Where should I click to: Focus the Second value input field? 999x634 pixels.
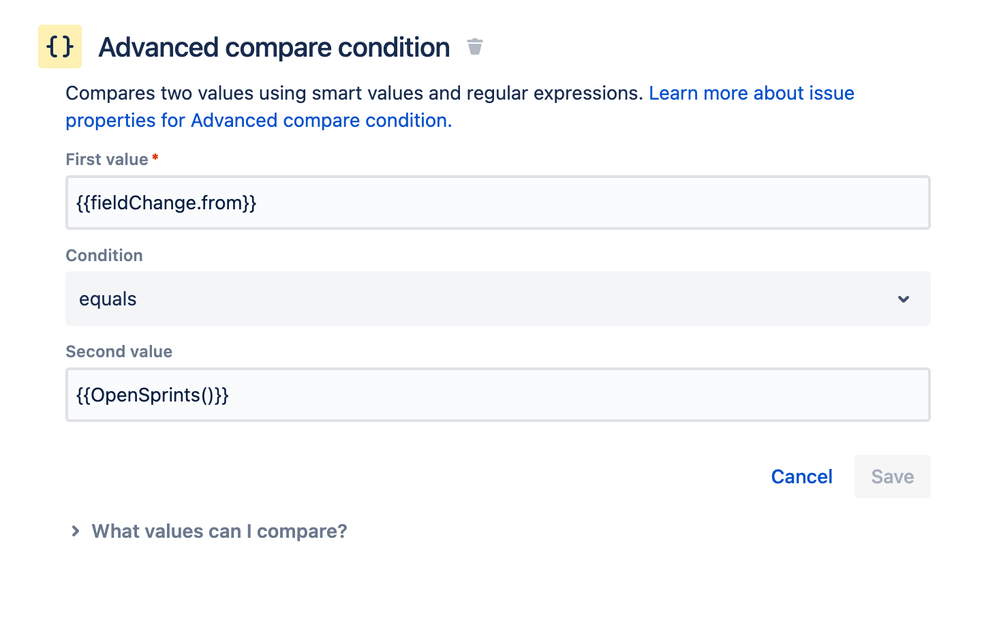(498, 395)
